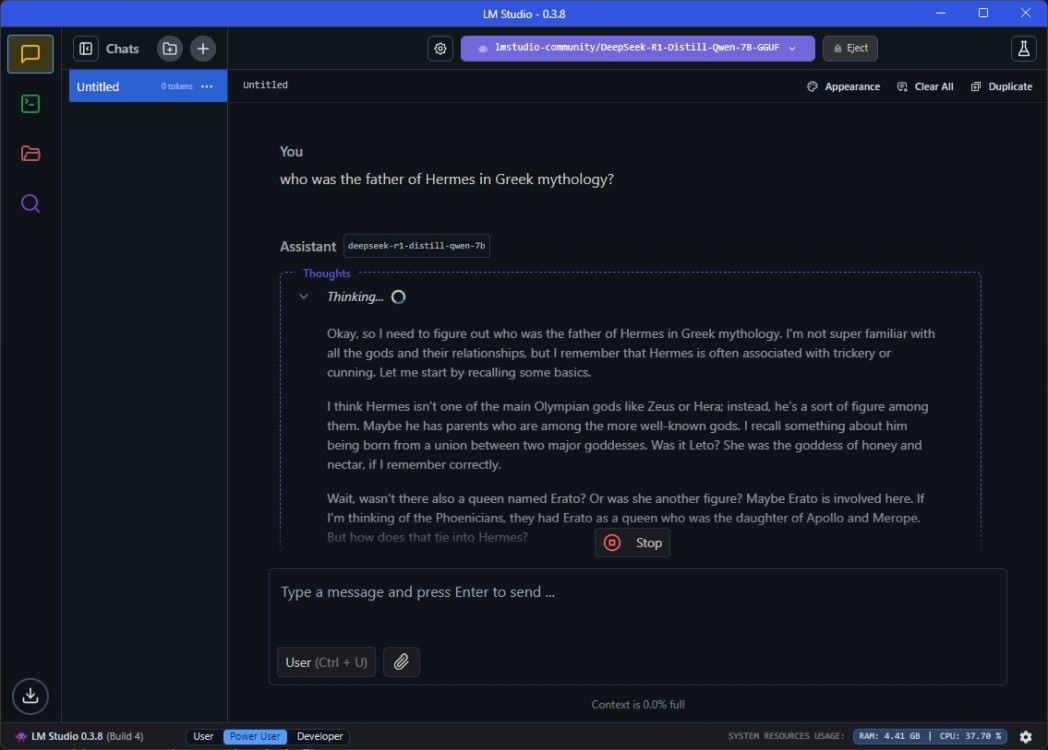The height and width of the screenshot is (750, 1048).
Task: Click the Context fullness indicator
Action: (637, 704)
